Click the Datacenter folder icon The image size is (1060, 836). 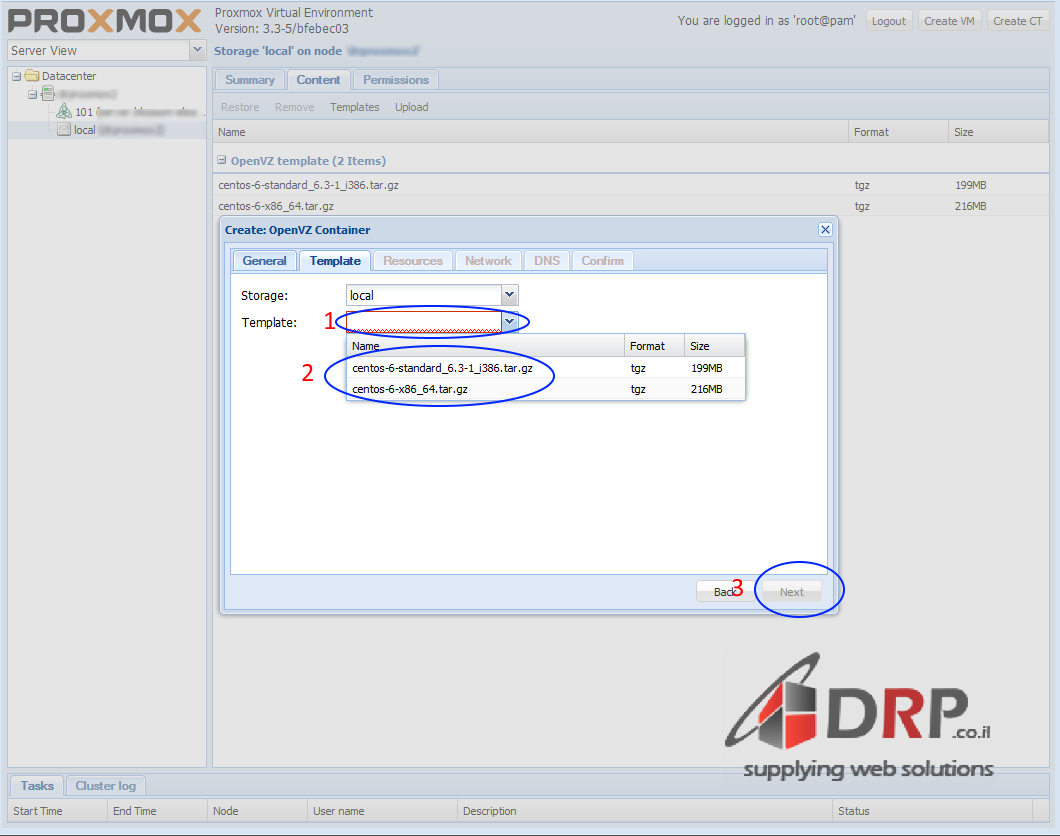click(x=32, y=76)
